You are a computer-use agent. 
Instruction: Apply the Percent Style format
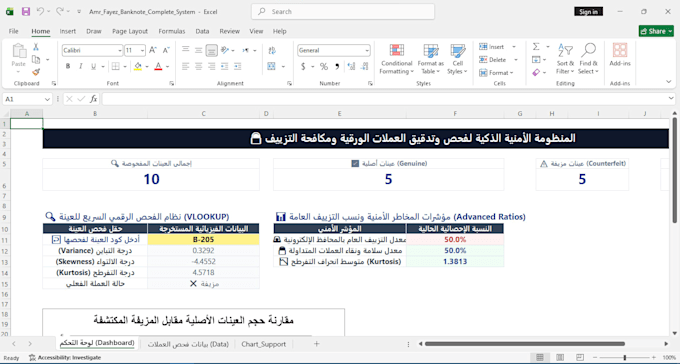[324, 66]
